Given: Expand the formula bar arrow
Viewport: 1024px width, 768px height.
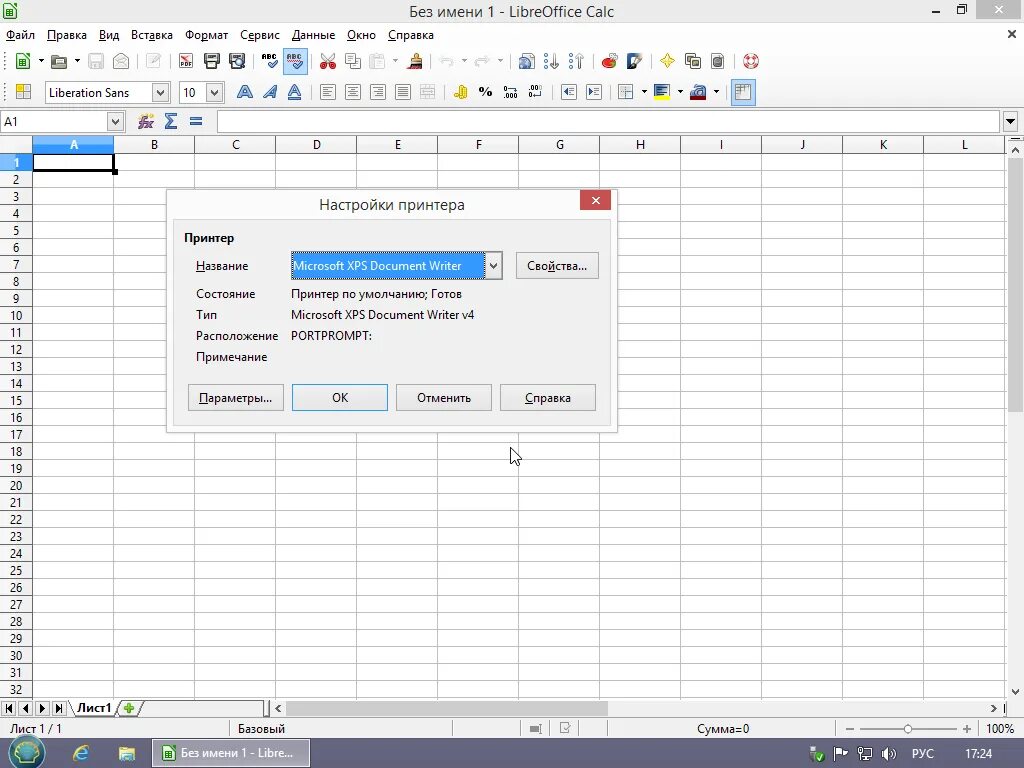Looking at the screenshot, I should 1010,121.
